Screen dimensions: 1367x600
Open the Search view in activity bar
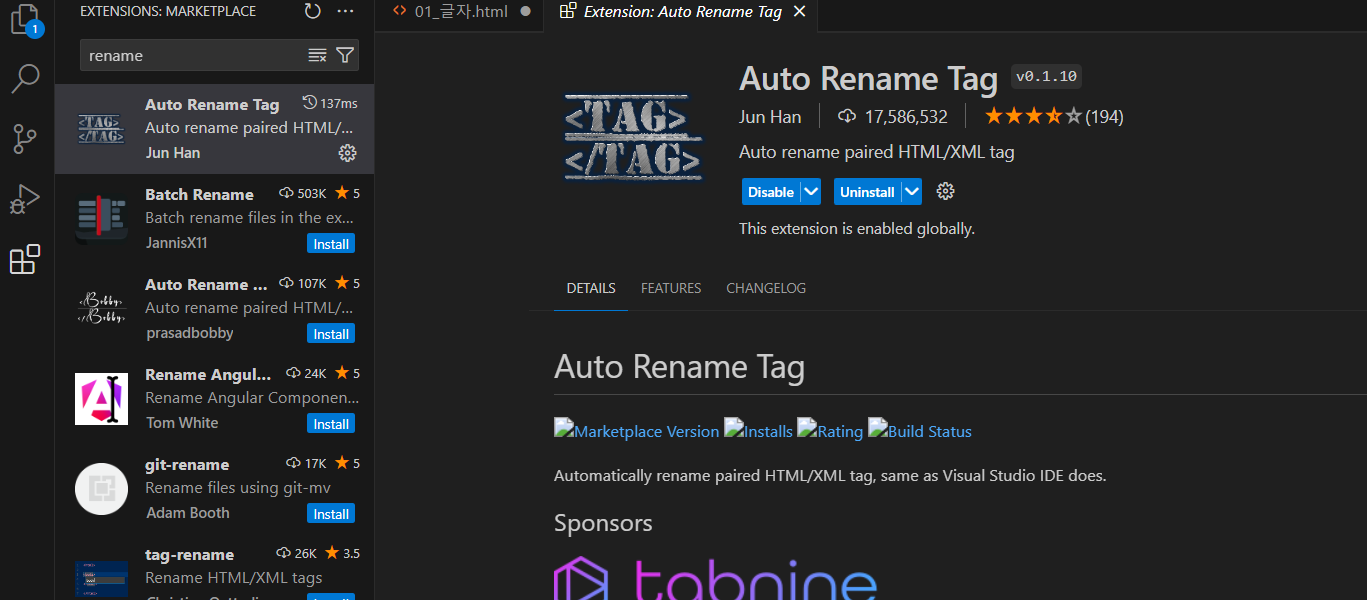click(26, 78)
